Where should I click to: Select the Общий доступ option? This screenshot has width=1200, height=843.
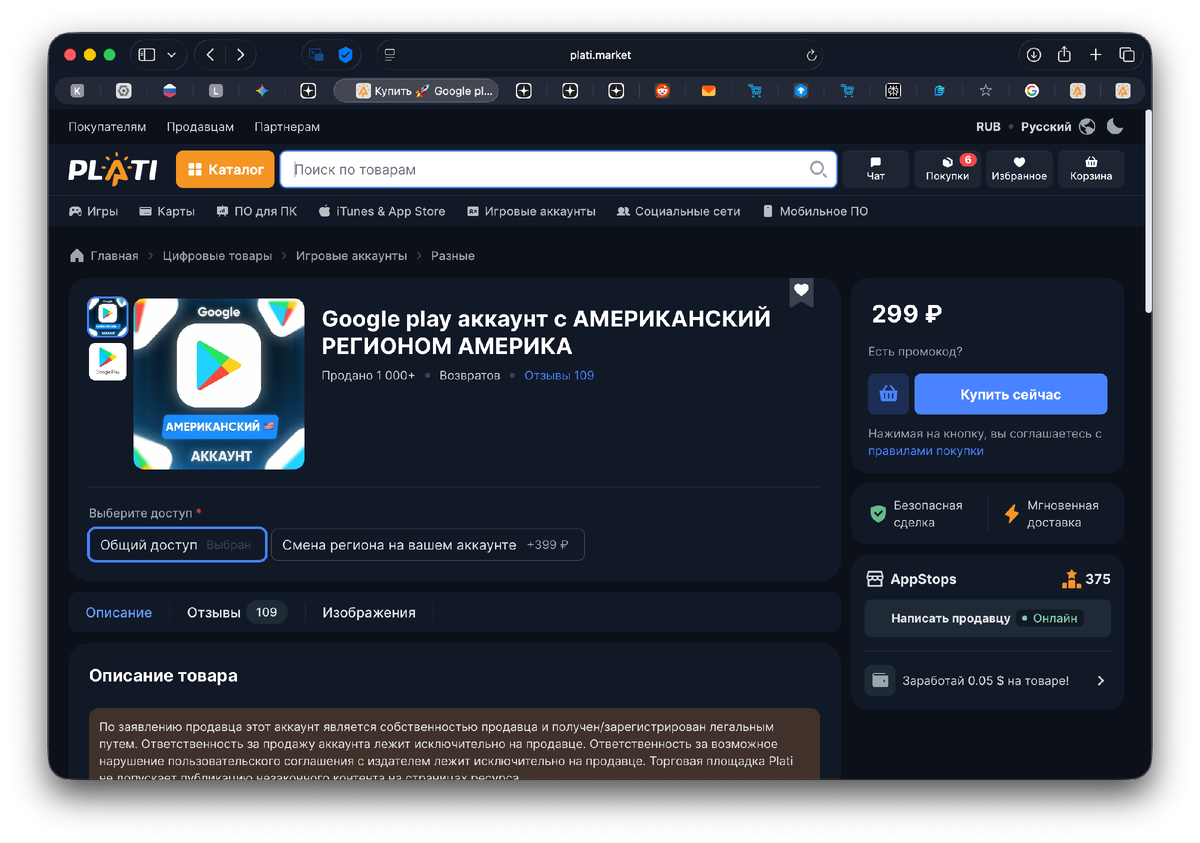pyautogui.click(x=177, y=545)
